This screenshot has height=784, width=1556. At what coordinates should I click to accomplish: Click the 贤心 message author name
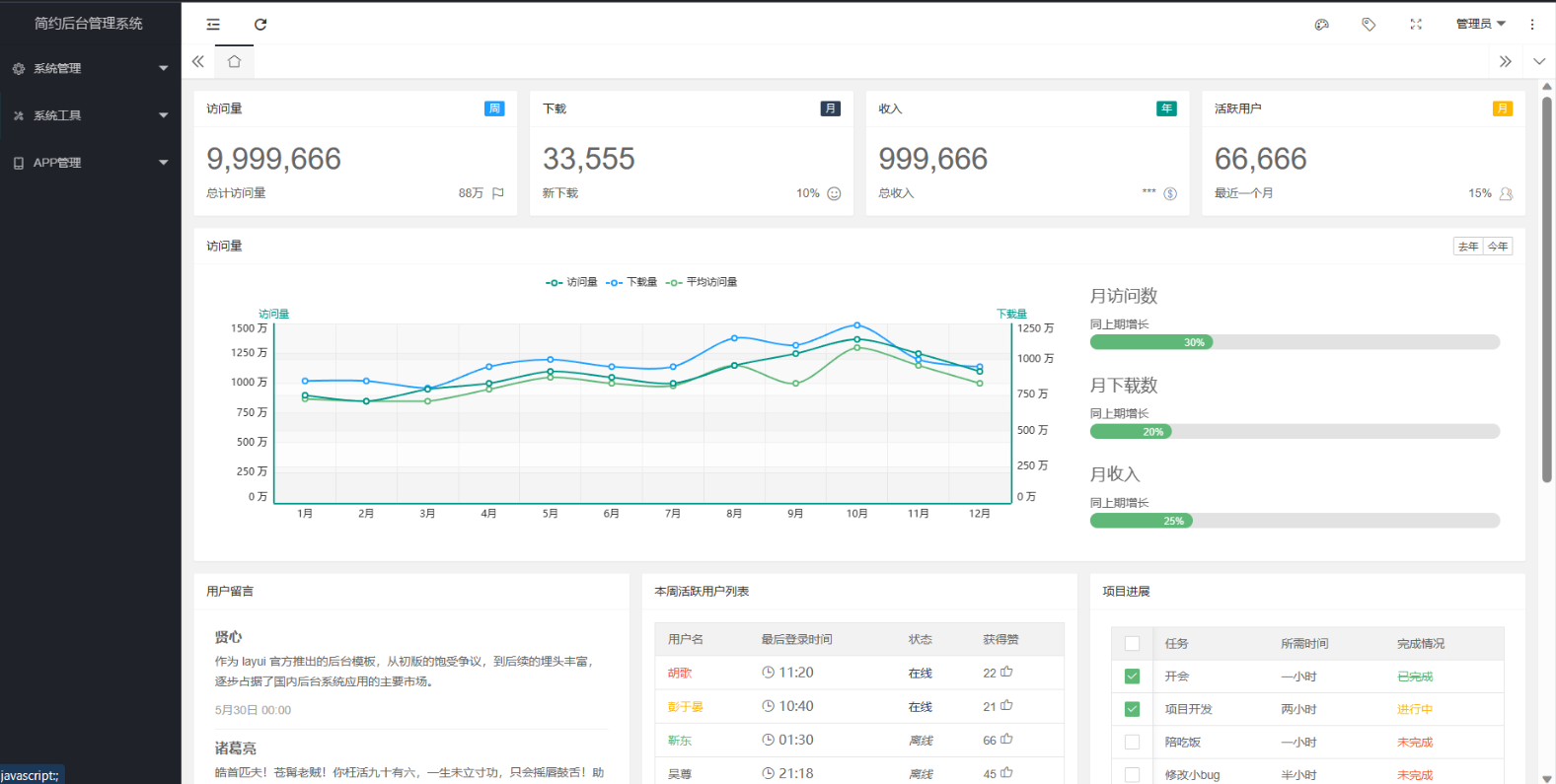coord(228,637)
